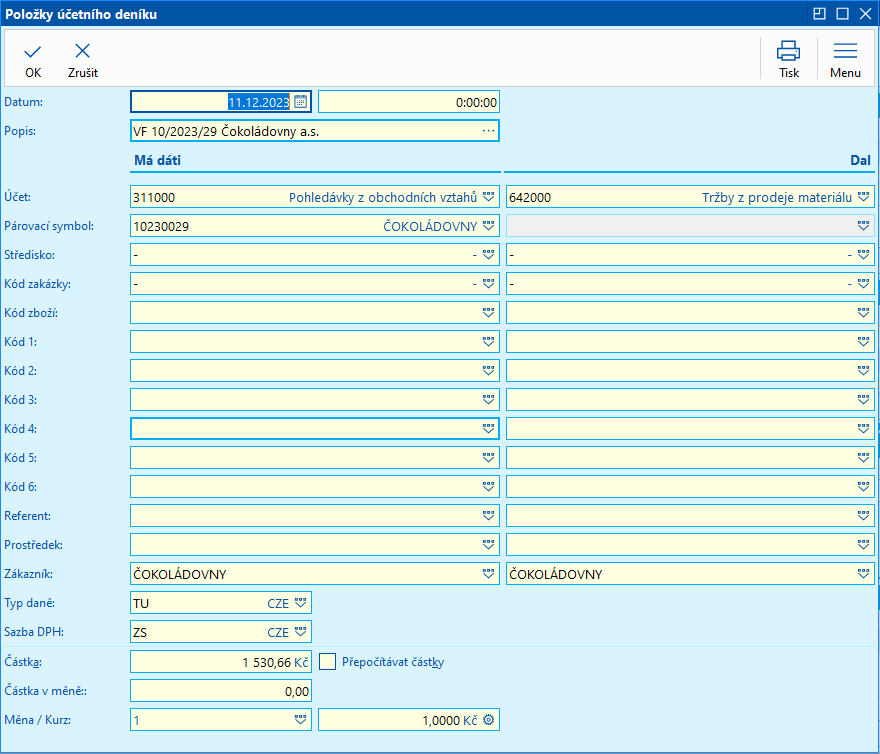
Task: Click the Má dáti column header
Action: point(157,160)
